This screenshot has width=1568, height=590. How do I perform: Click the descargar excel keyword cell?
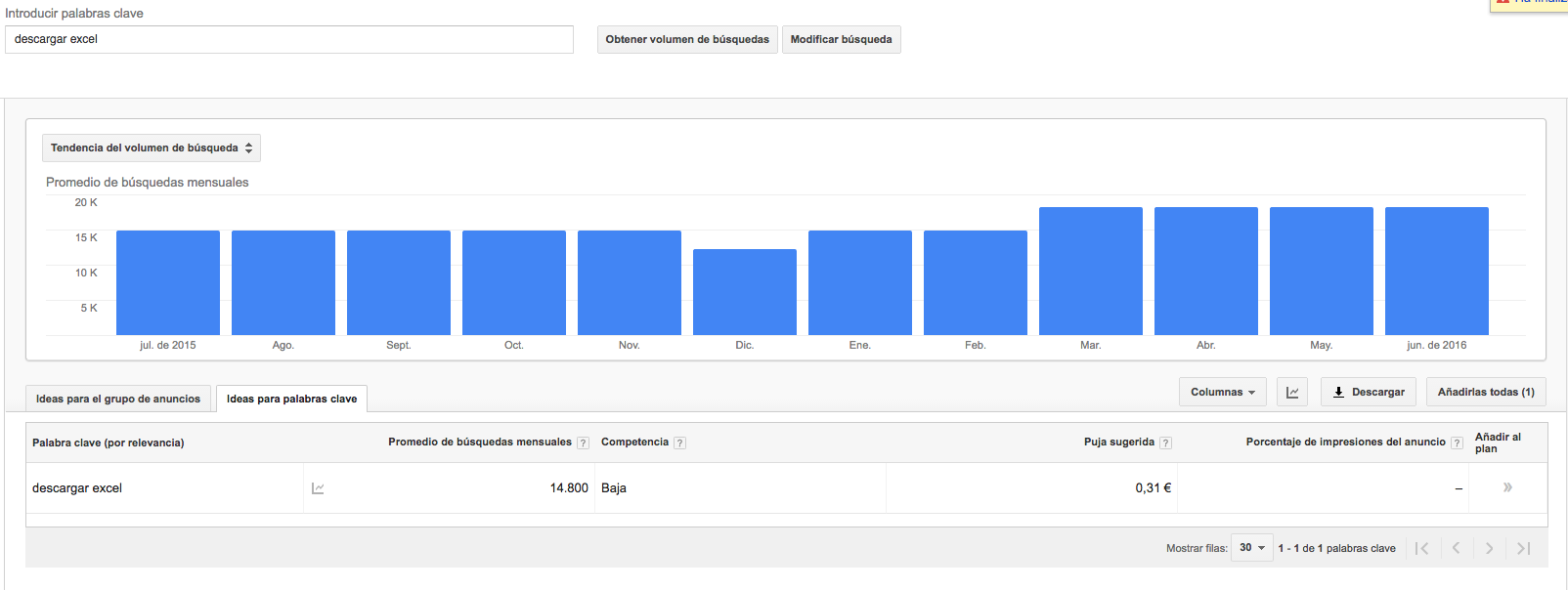77,488
